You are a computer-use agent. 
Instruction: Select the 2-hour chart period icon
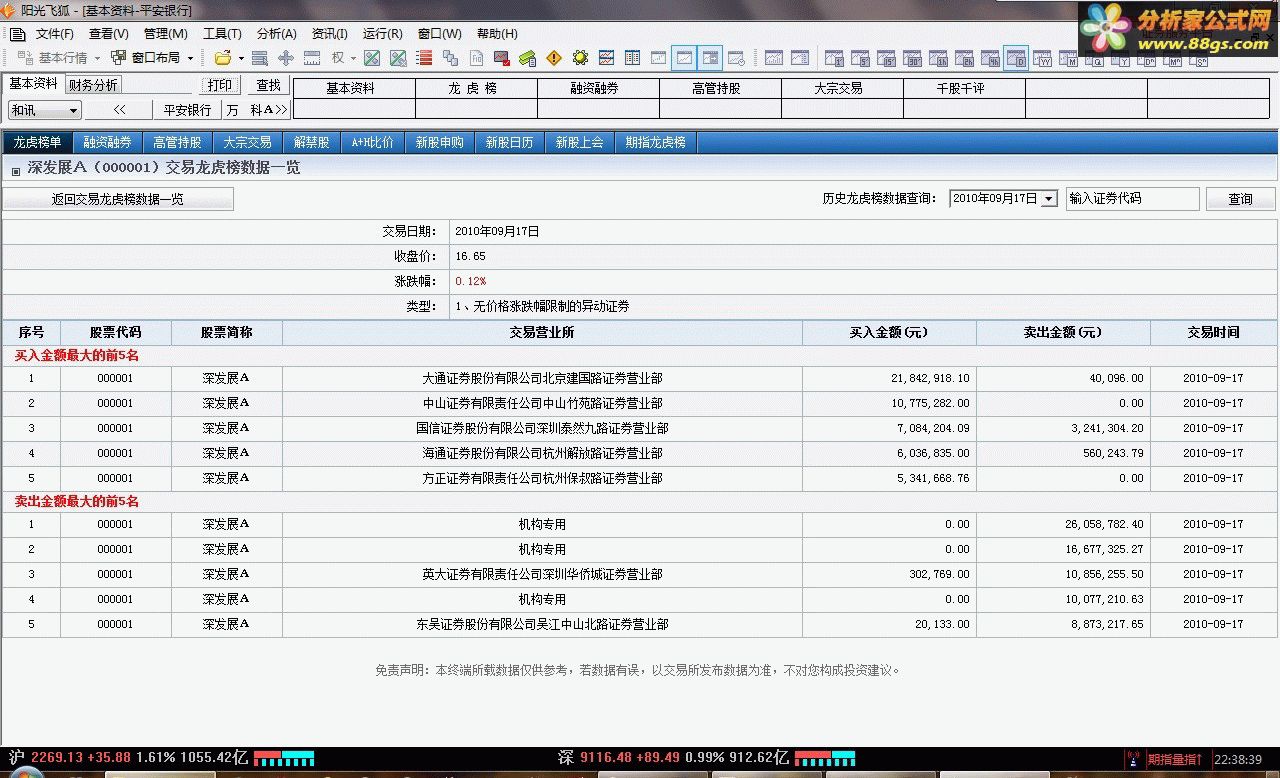coord(964,60)
